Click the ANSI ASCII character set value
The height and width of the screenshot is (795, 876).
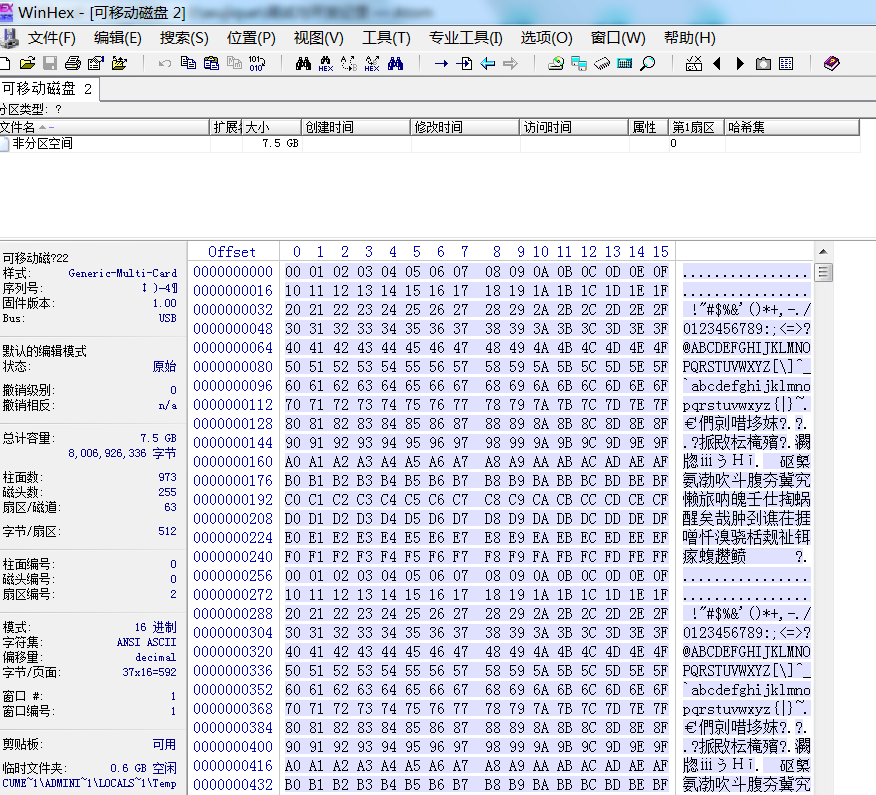coord(146,642)
